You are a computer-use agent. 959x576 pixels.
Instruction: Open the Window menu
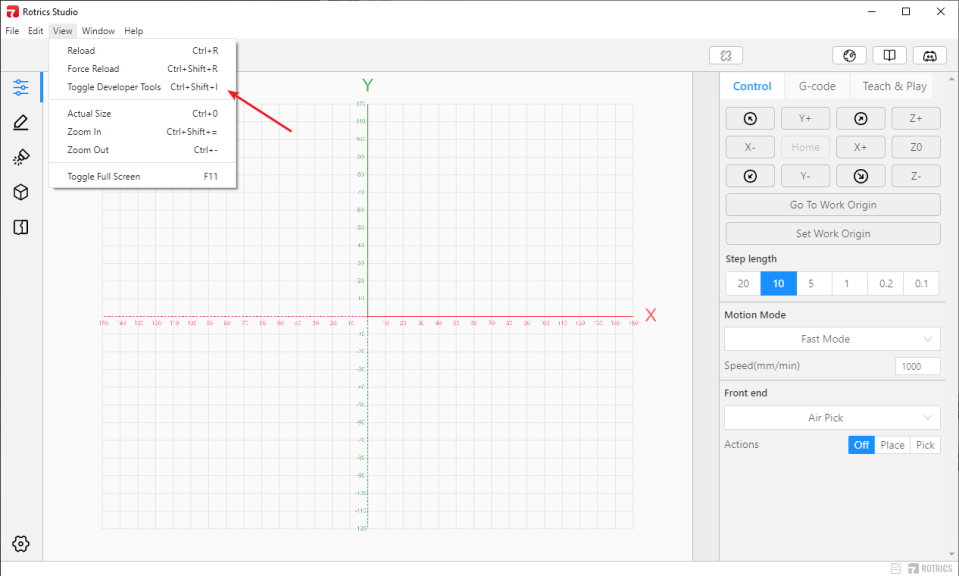98,31
